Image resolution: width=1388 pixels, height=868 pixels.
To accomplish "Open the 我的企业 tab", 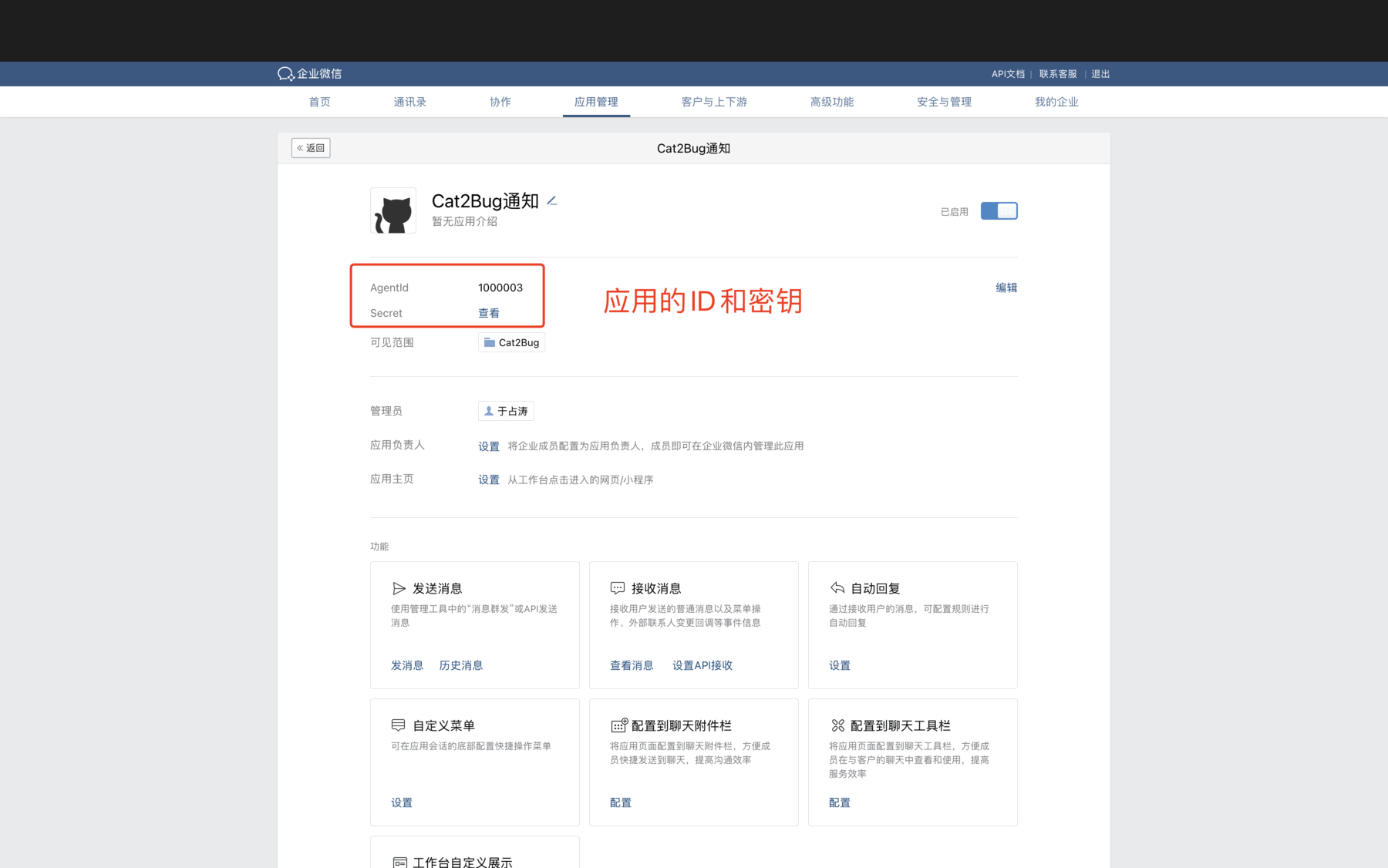I will pyautogui.click(x=1056, y=102).
